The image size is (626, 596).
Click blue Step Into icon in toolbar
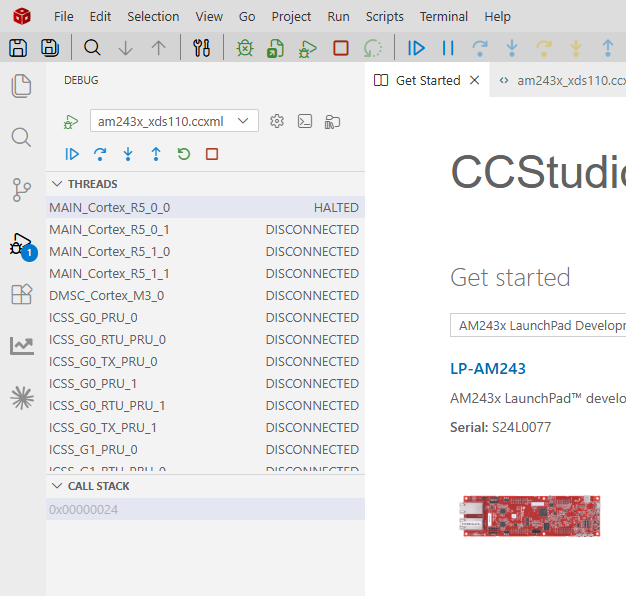(x=512, y=48)
